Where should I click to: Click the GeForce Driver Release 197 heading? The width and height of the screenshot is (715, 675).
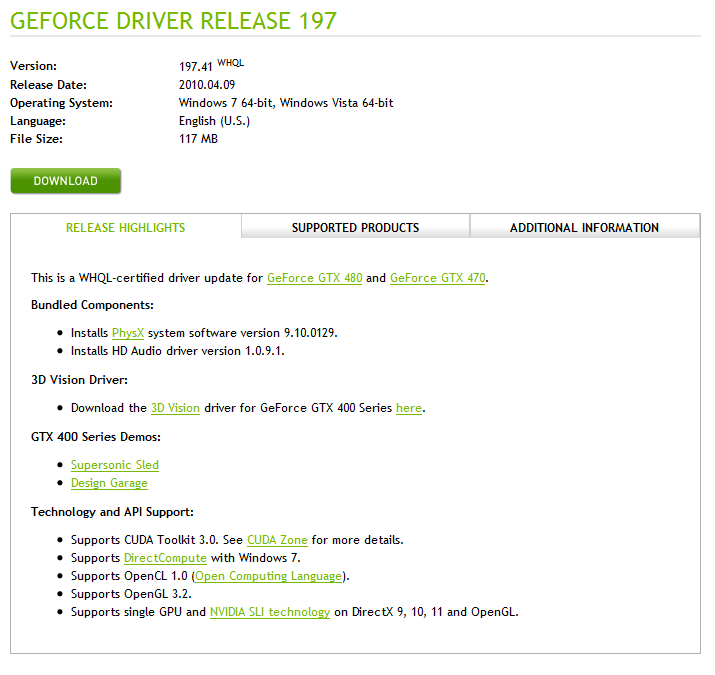point(173,21)
